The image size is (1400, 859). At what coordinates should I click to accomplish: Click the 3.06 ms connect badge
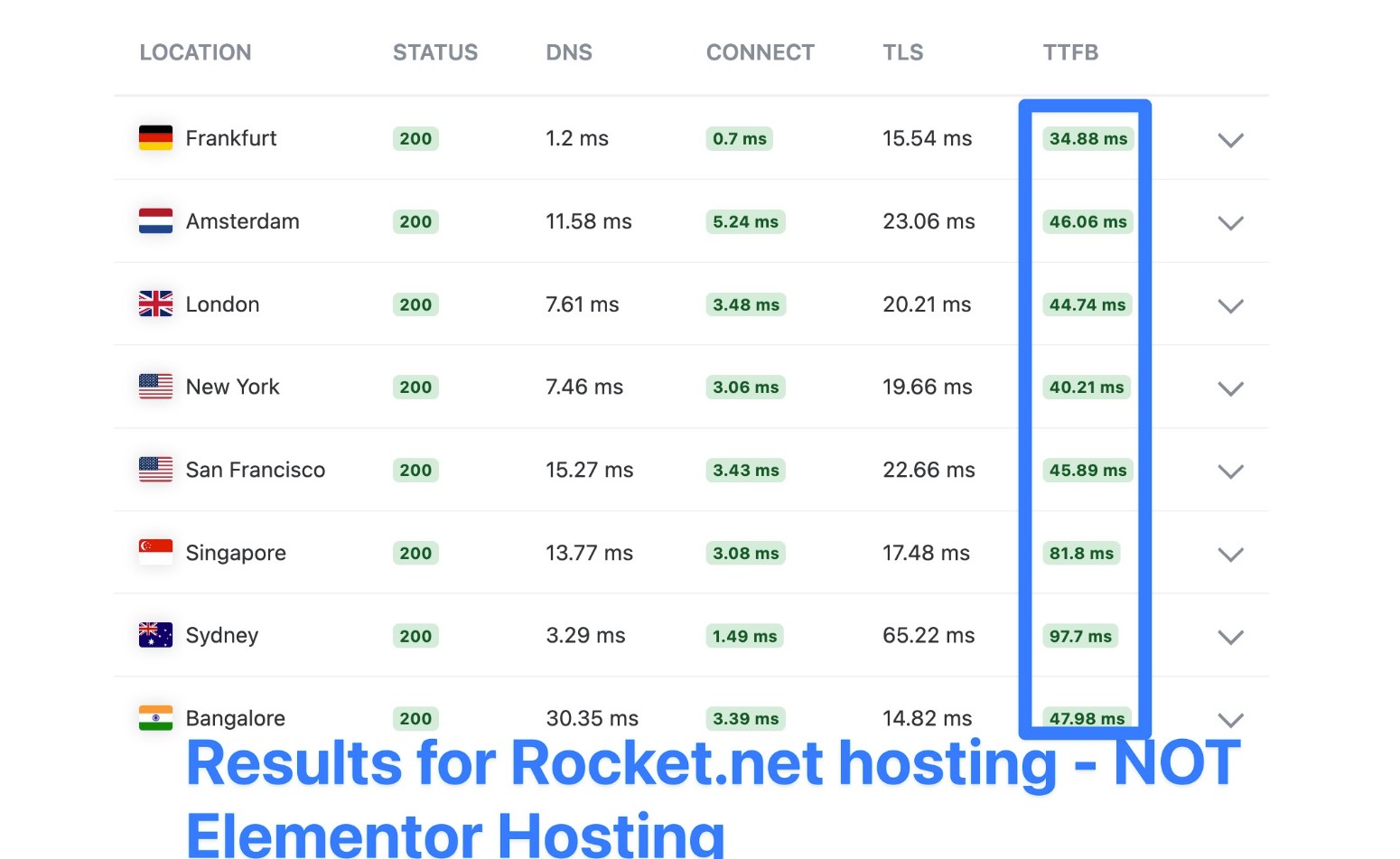coord(746,387)
